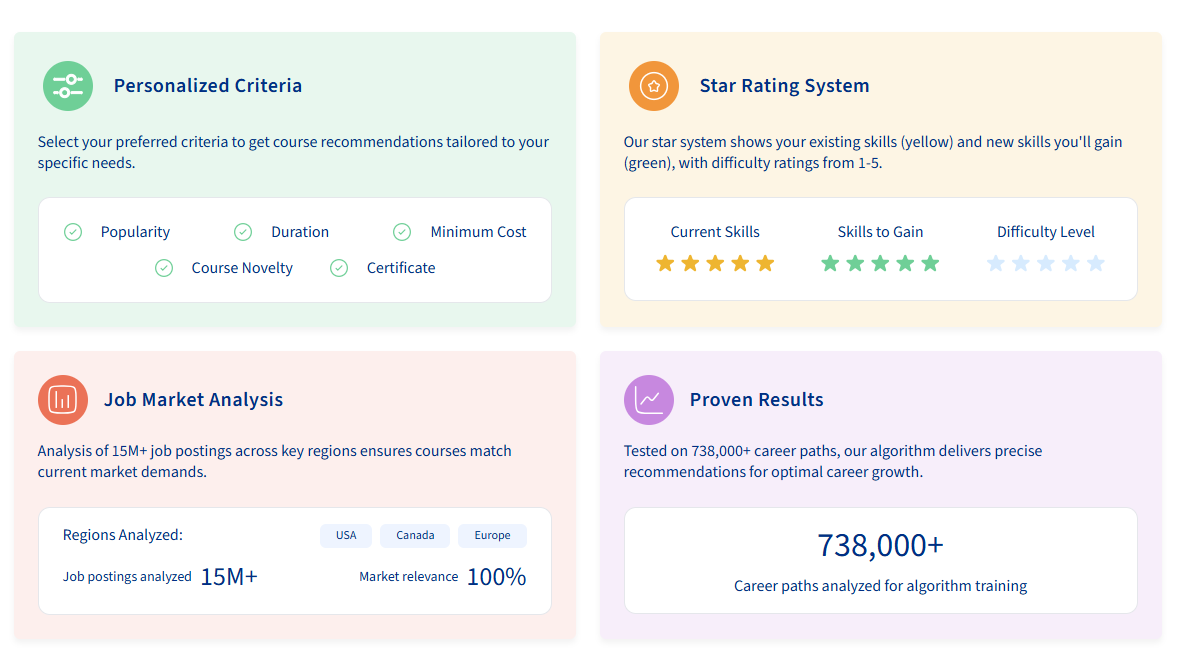1180x661 pixels.
Task: Click the first pale Difficulty Level star
Action: pos(996,263)
